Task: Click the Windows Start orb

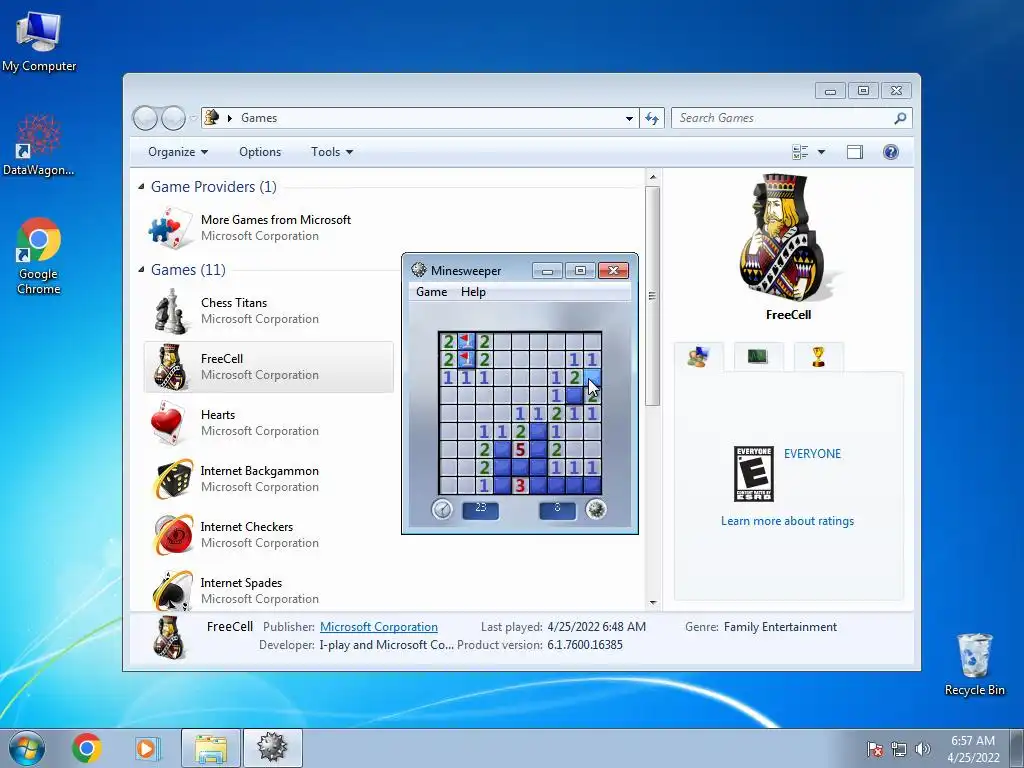Action: 27,748
